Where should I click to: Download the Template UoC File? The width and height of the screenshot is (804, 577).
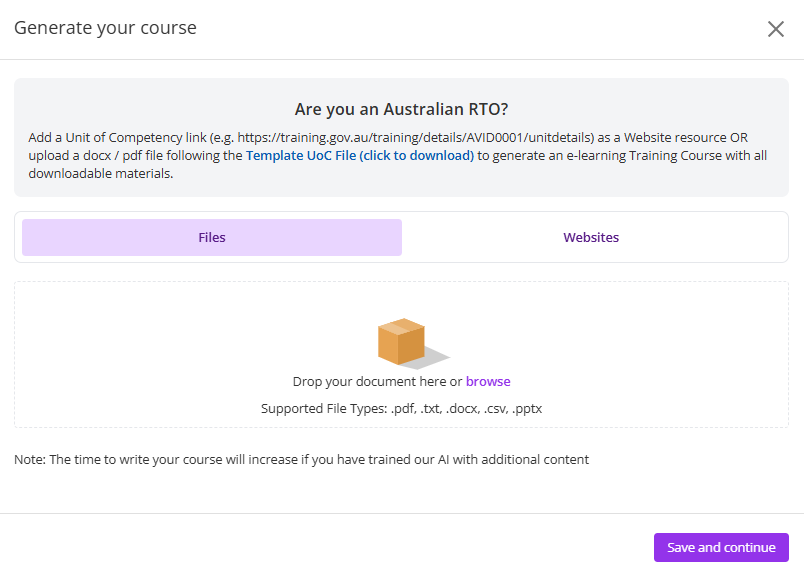click(360, 155)
